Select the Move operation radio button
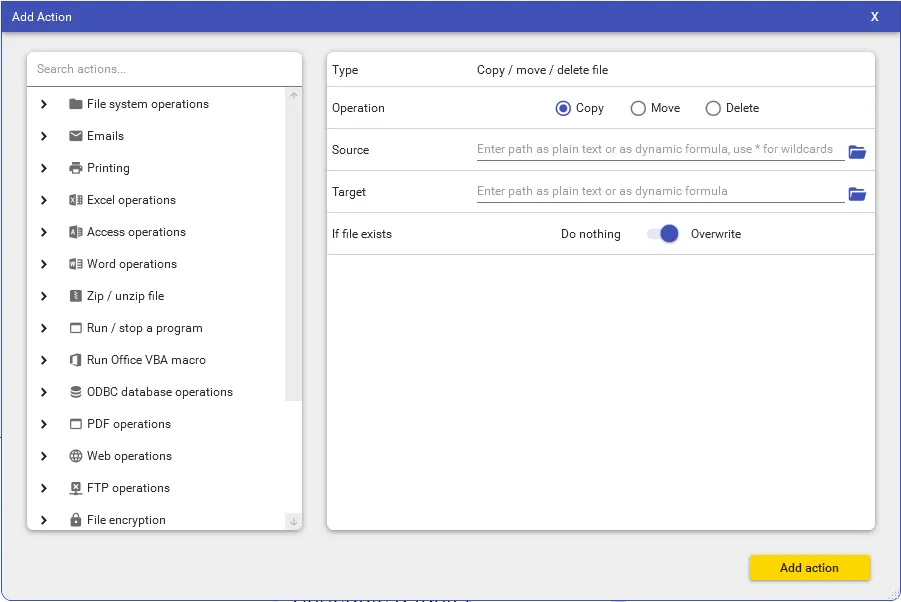 pyautogui.click(x=638, y=108)
